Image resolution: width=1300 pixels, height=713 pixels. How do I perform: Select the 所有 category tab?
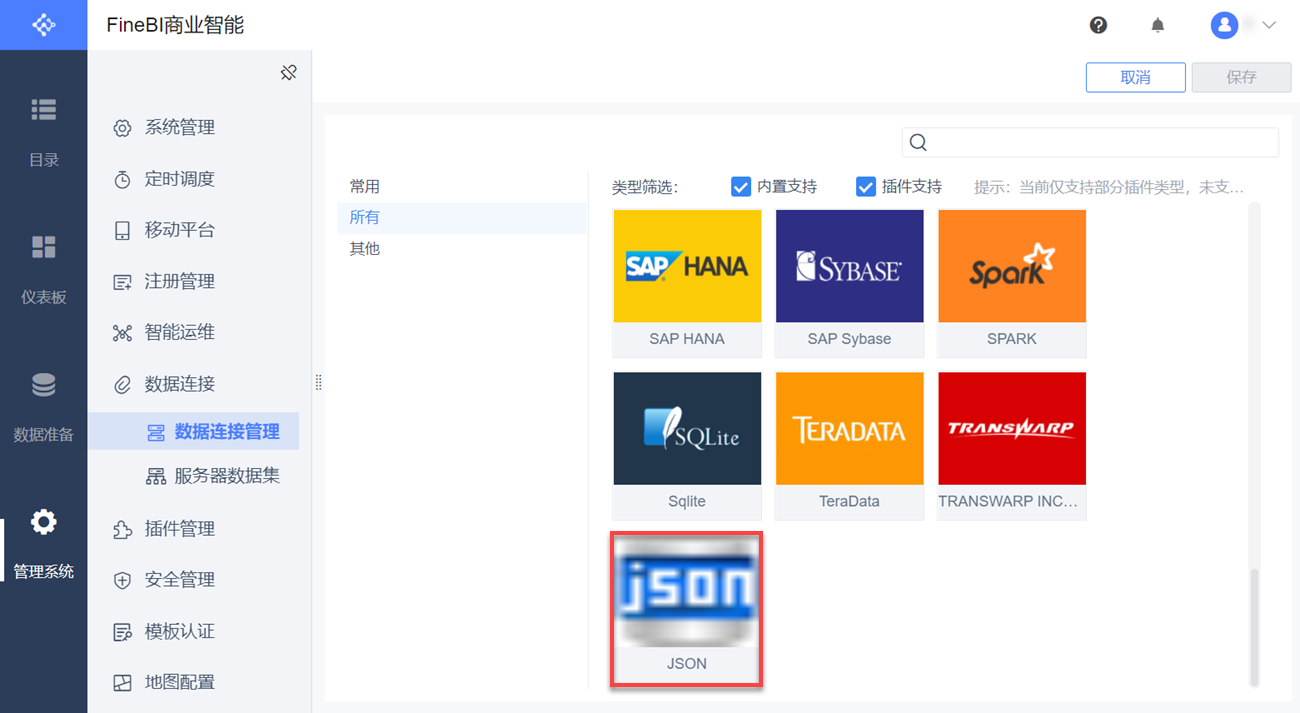coord(462,217)
